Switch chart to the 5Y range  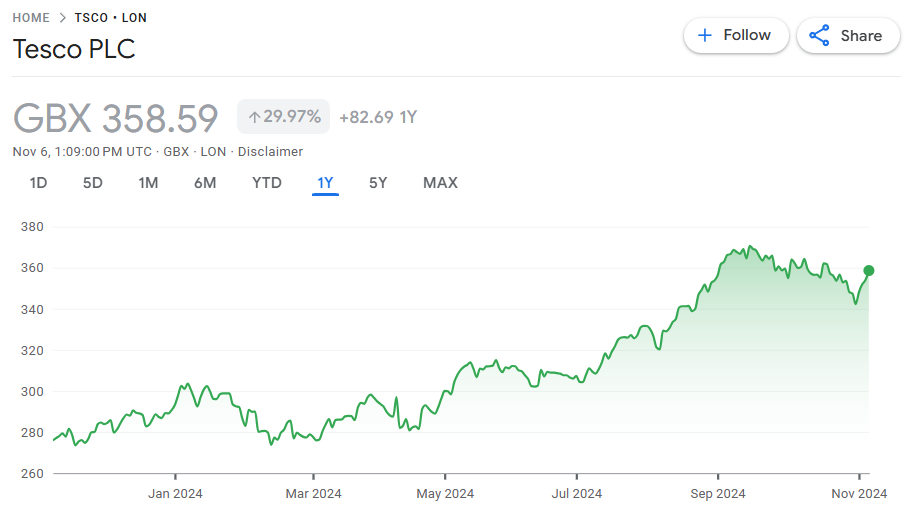pos(378,183)
